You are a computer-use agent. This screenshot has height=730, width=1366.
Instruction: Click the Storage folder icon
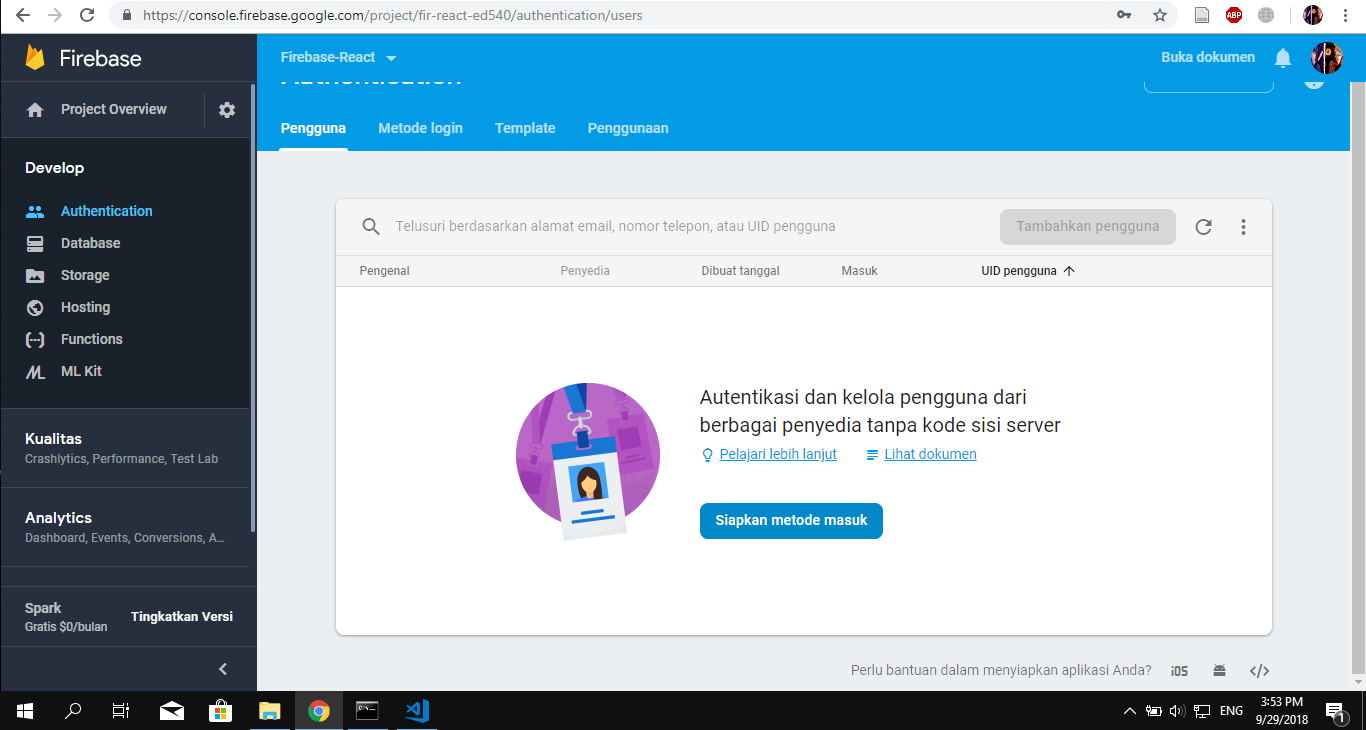(35, 275)
